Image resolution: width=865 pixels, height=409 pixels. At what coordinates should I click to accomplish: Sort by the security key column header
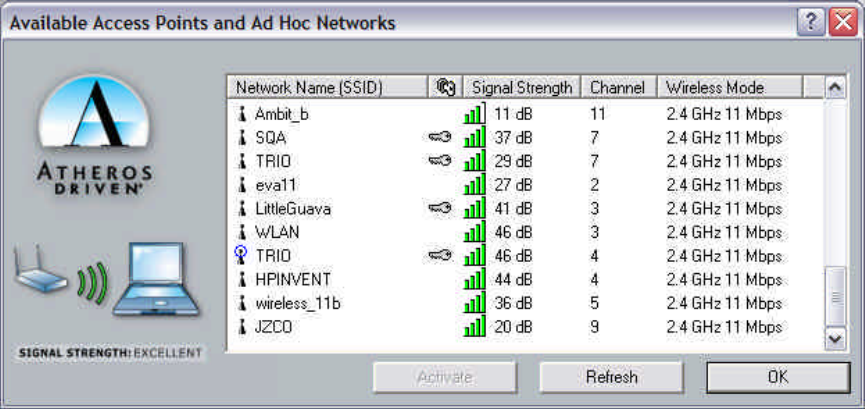pos(446,87)
